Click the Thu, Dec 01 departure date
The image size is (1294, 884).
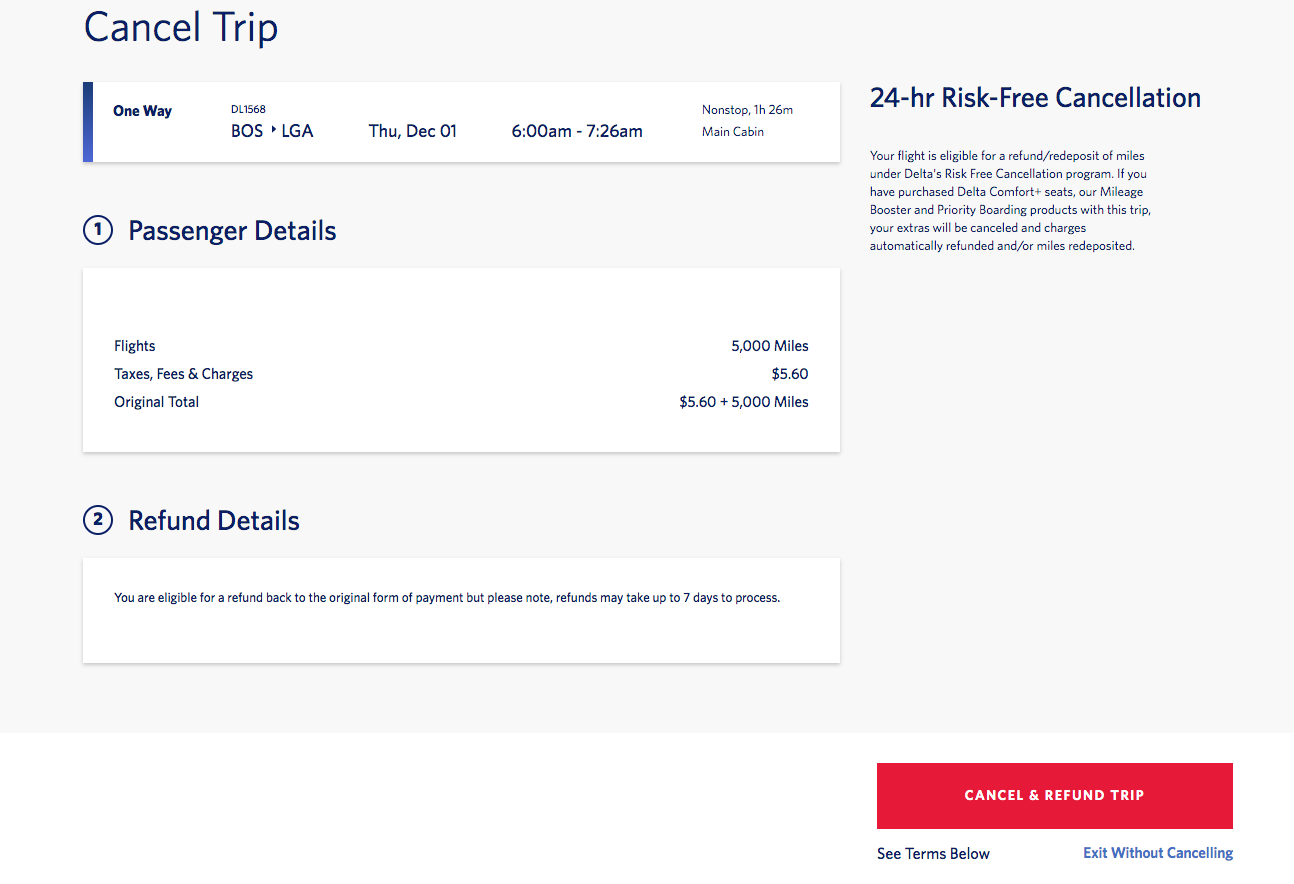tap(412, 130)
